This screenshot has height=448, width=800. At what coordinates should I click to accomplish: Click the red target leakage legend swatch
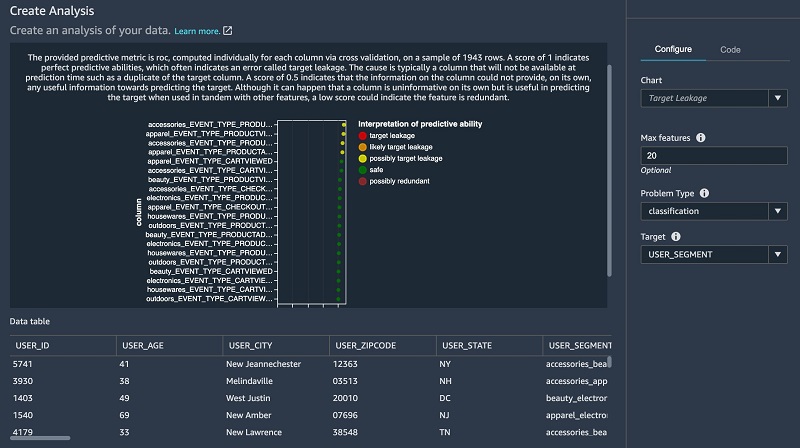click(x=363, y=136)
